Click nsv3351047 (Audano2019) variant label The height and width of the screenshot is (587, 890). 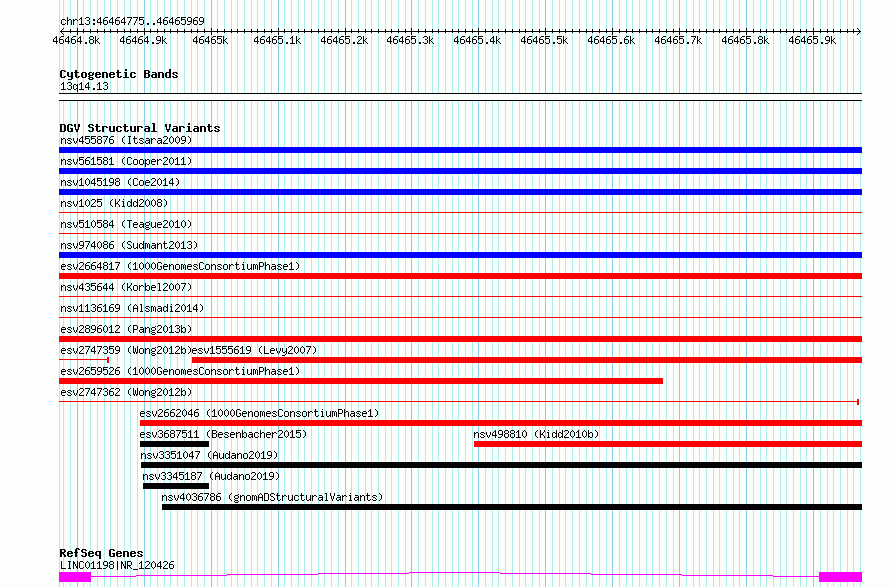(209, 455)
